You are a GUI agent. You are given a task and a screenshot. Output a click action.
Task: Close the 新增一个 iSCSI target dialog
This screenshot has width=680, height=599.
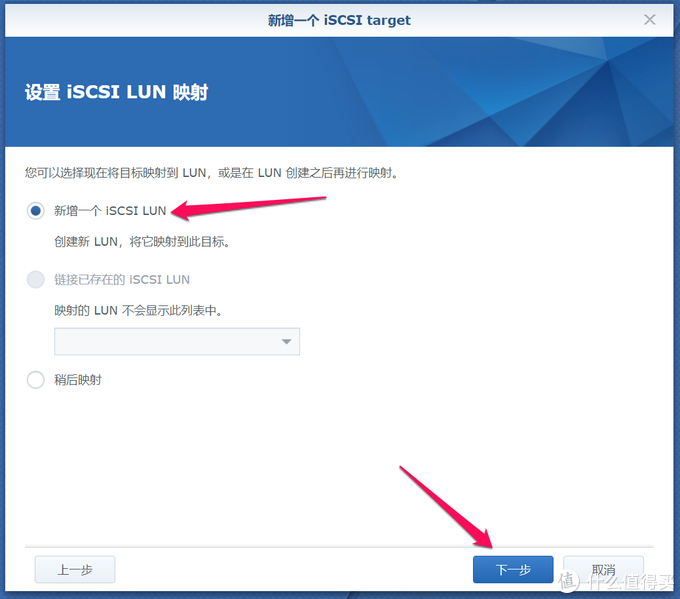pyautogui.click(x=649, y=20)
